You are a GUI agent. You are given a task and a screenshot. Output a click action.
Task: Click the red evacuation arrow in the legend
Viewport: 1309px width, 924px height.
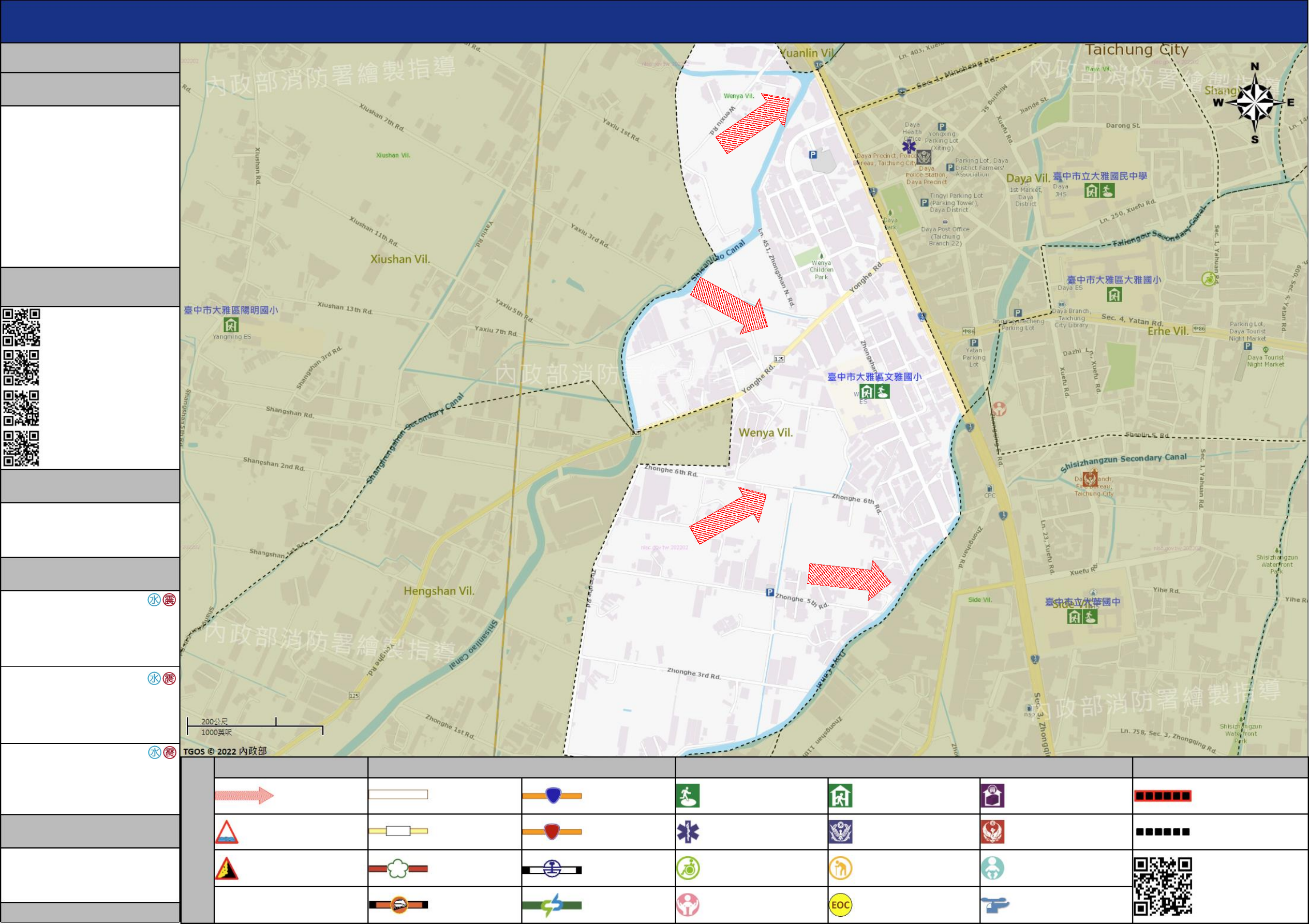(244, 795)
